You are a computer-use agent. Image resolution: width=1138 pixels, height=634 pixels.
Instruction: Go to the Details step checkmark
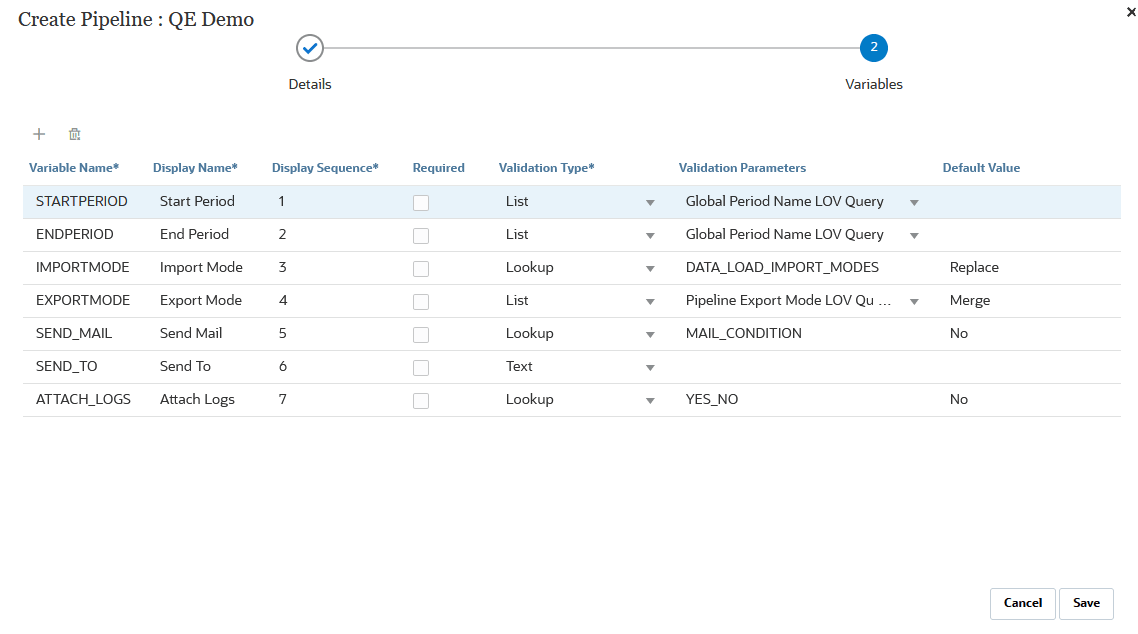point(310,47)
